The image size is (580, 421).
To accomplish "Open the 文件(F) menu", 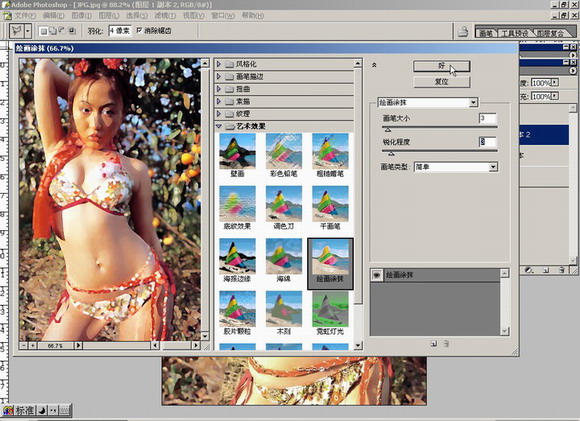I will pyautogui.click(x=25, y=16).
